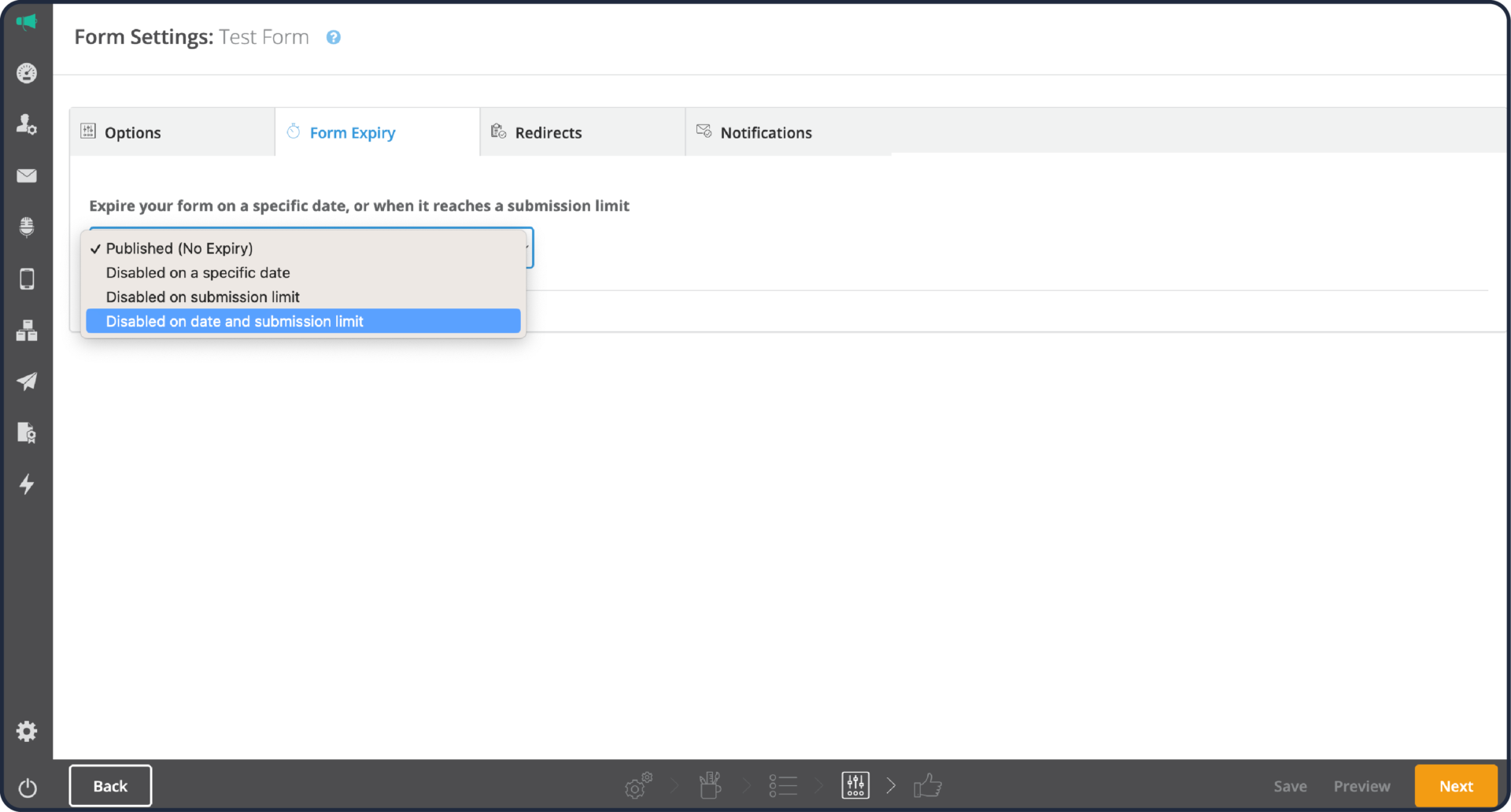Click the Logout power icon
Viewport: 1511px width, 812px height.
coord(28,788)
